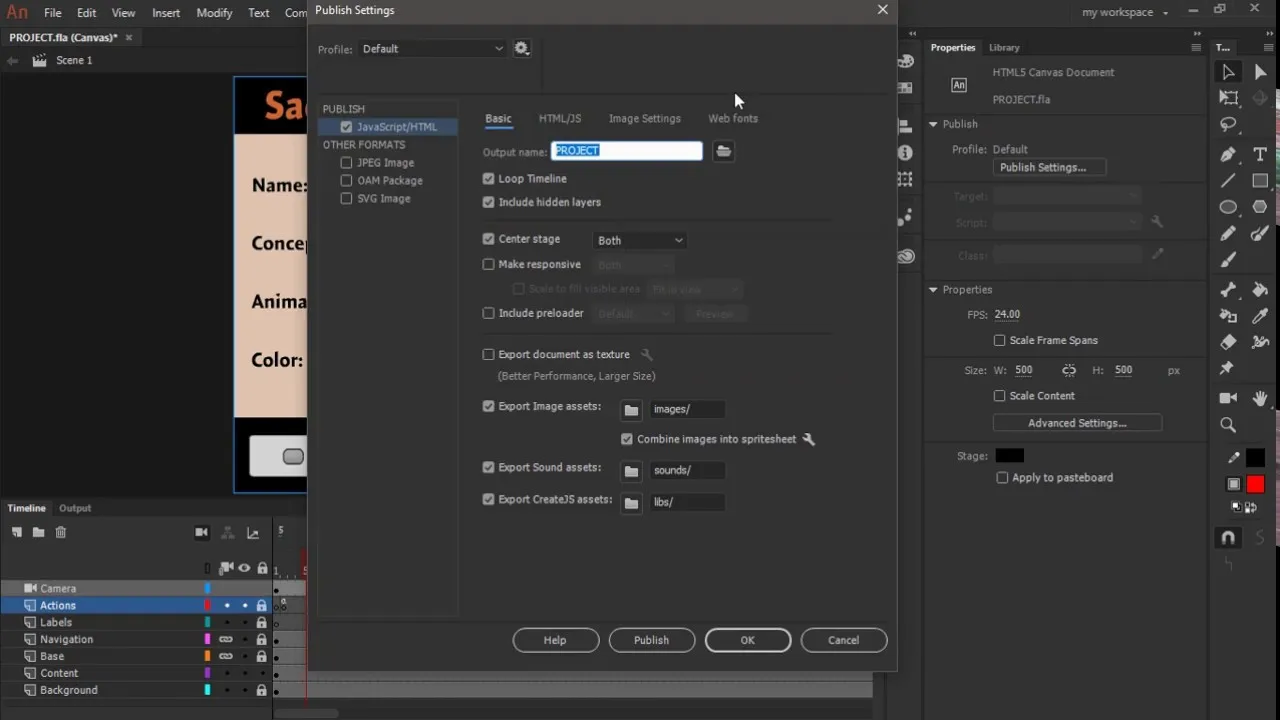Viewport: 1280px width, 720px height.
Task: Select the Eyedropper tool
Action: pyautogui.click(x=1262, y=314)
